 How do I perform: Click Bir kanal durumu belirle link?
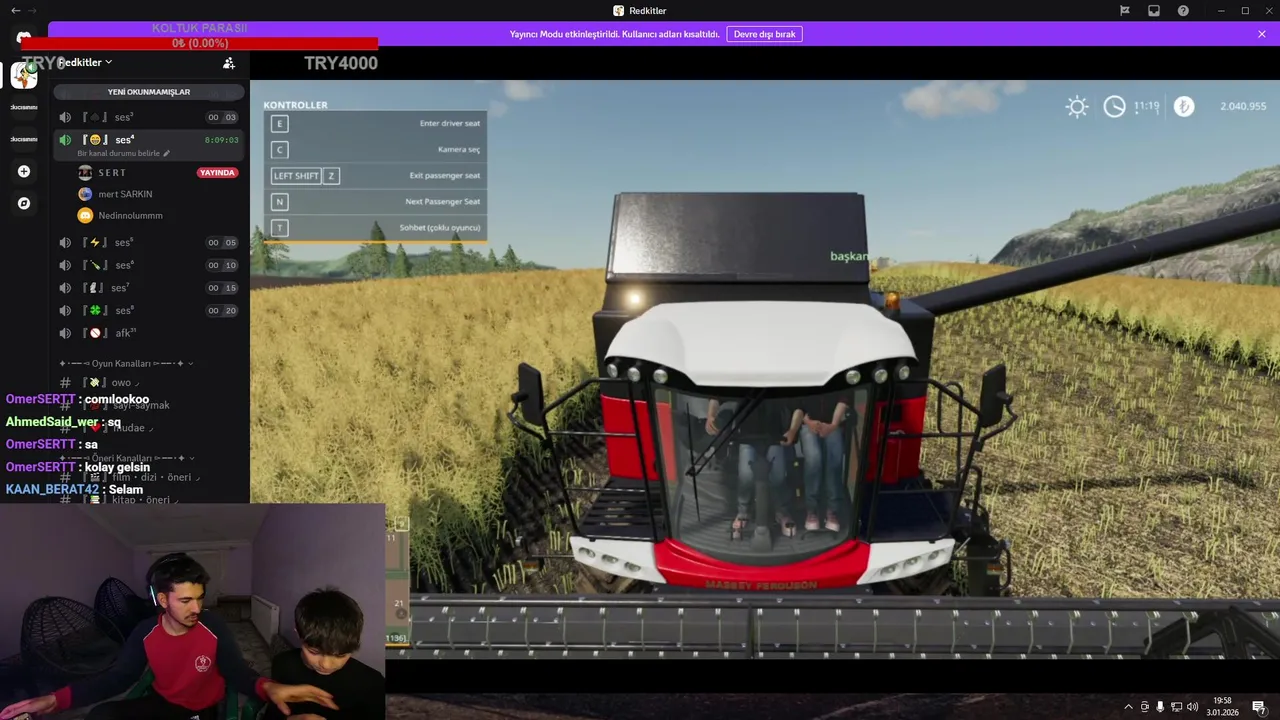[123, 154]
